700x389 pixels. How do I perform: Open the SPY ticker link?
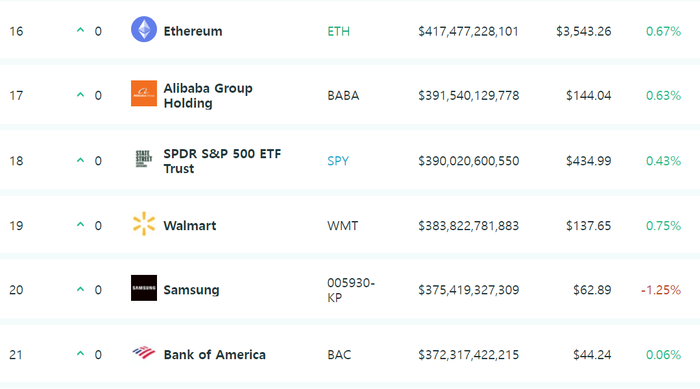(338, 161)
